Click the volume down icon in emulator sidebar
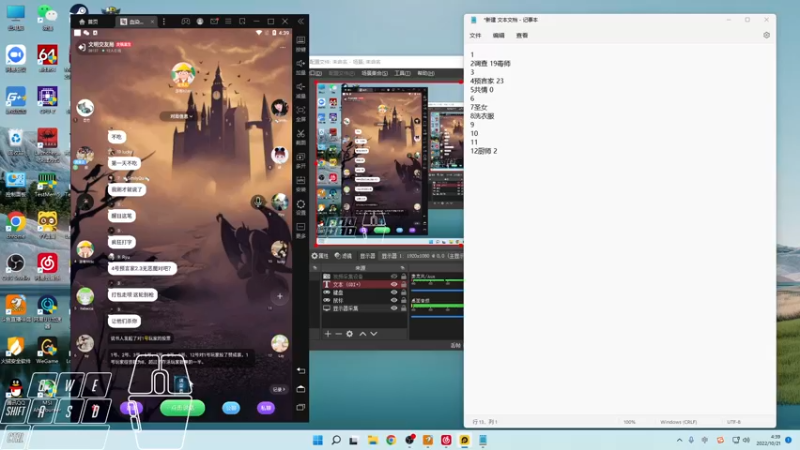 301,87
